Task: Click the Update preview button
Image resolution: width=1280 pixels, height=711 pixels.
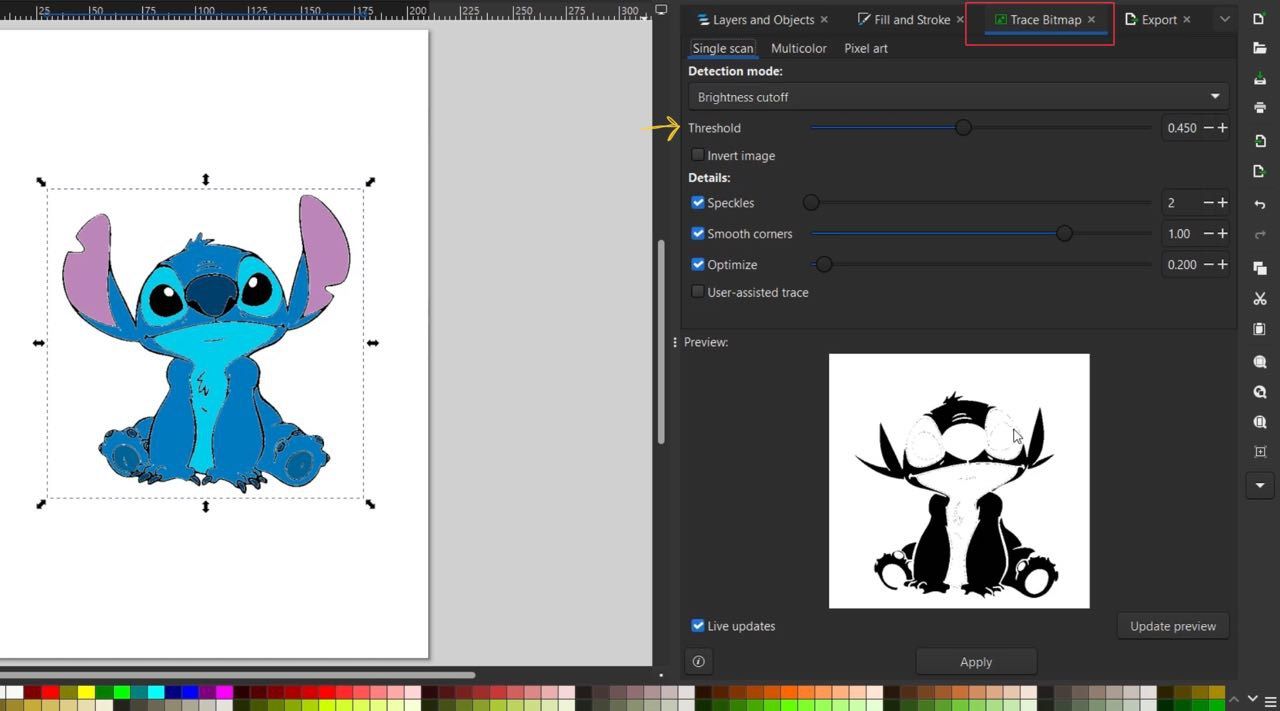Action: pos(1173,626)
